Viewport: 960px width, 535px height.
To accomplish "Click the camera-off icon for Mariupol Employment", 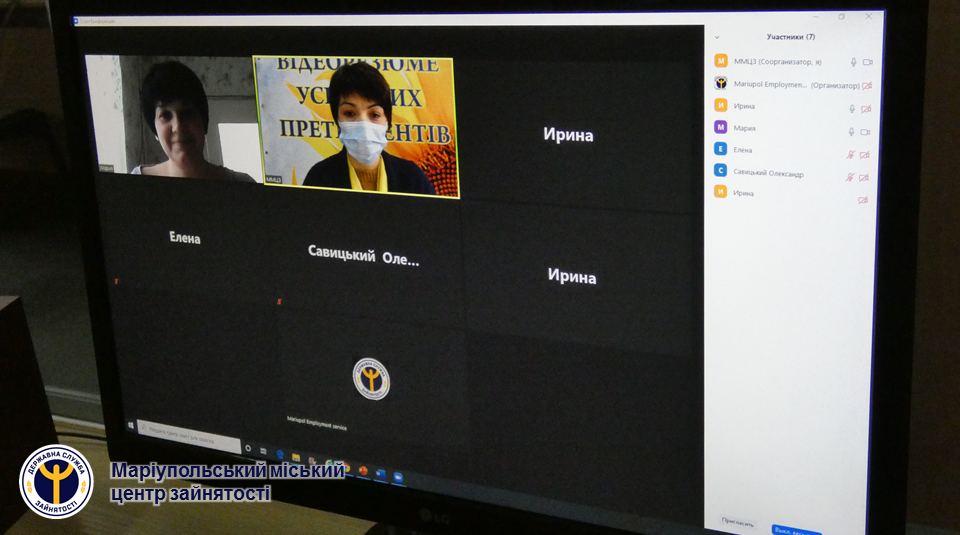I will [x=866, y=86].
